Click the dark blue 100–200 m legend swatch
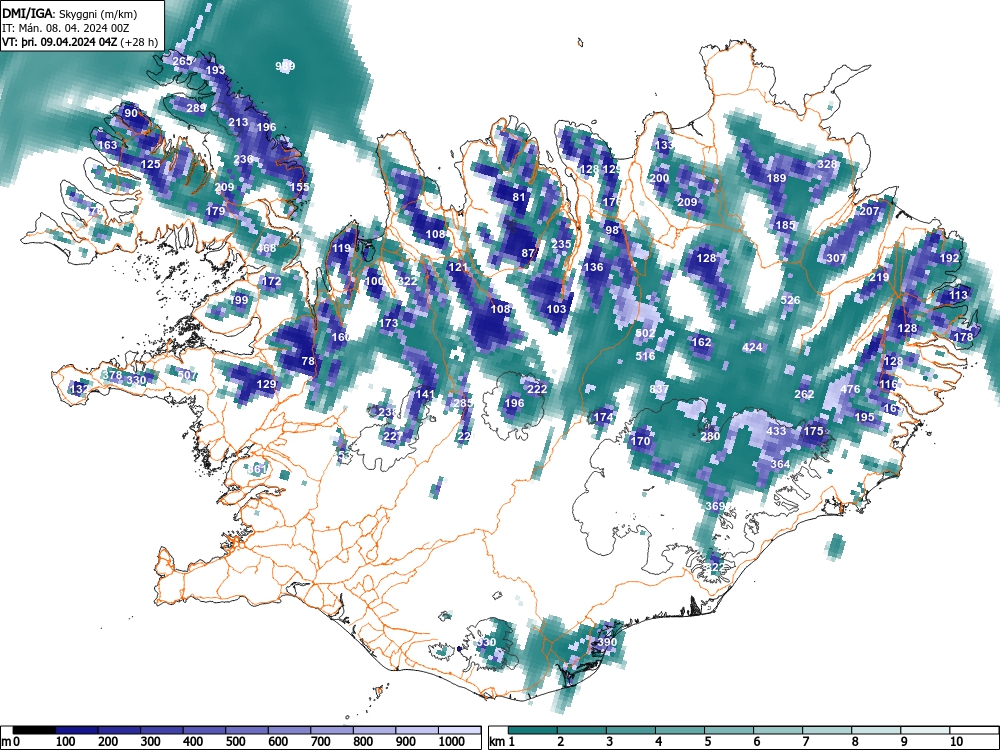The width and height of the screenshot is (1000, 750). coord(77,730)
